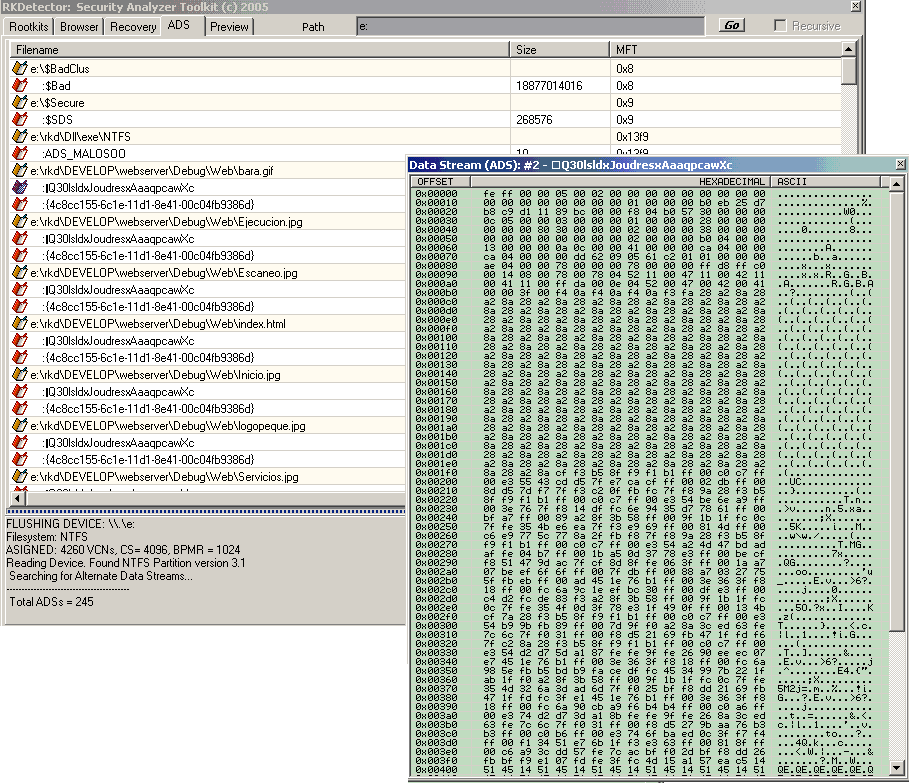Image resolution: width=909 pixels, height=783 pixels.
Task: Click the icon for e:\rkd\Dll\exe\NTFS
Action: (19, 136)
